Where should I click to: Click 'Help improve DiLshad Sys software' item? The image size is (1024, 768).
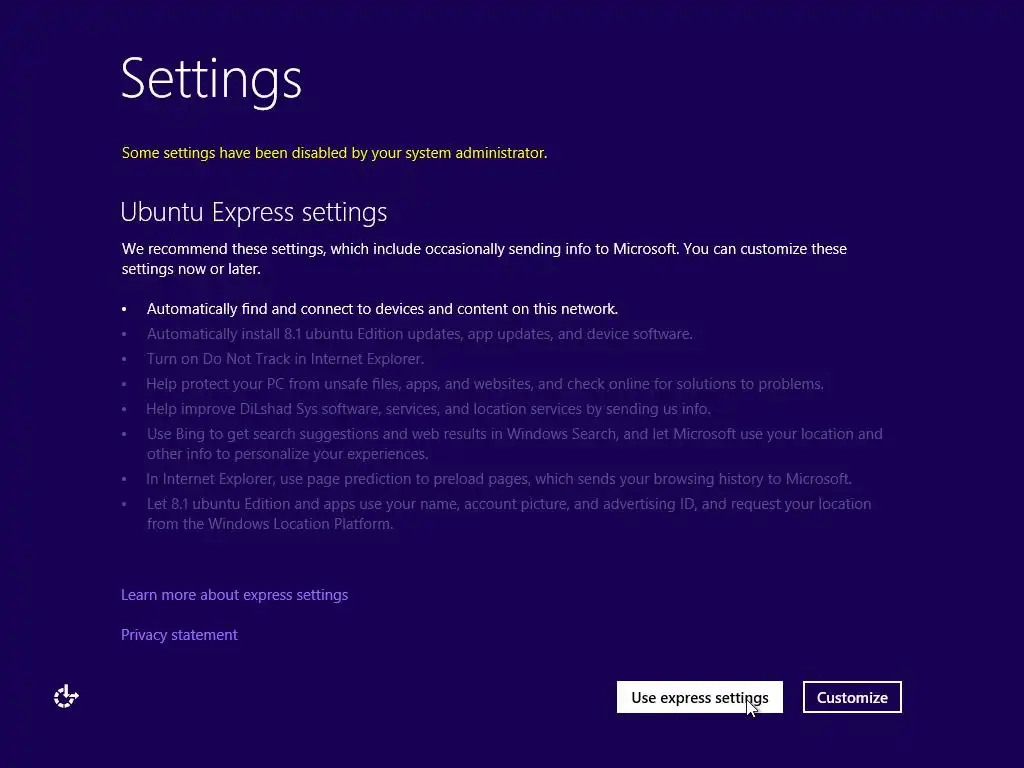coord(428,409)
